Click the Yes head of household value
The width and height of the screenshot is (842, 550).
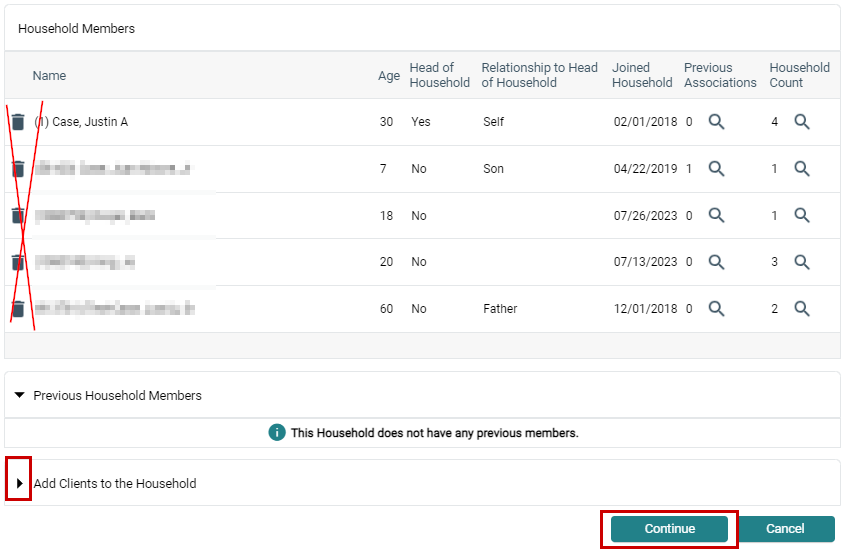tap(420, 122)
